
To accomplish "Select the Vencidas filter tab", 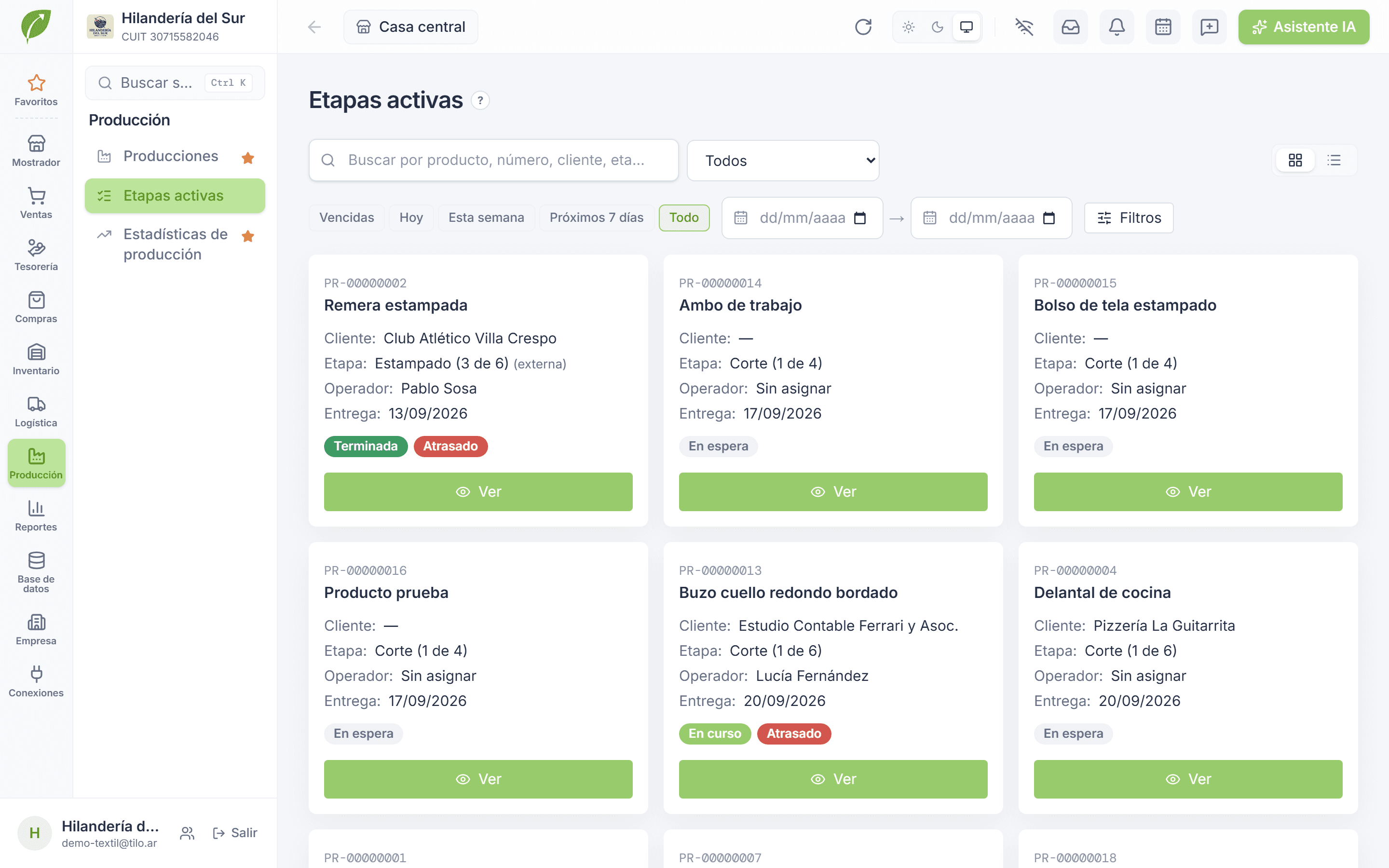I will [x=347, y=217].
